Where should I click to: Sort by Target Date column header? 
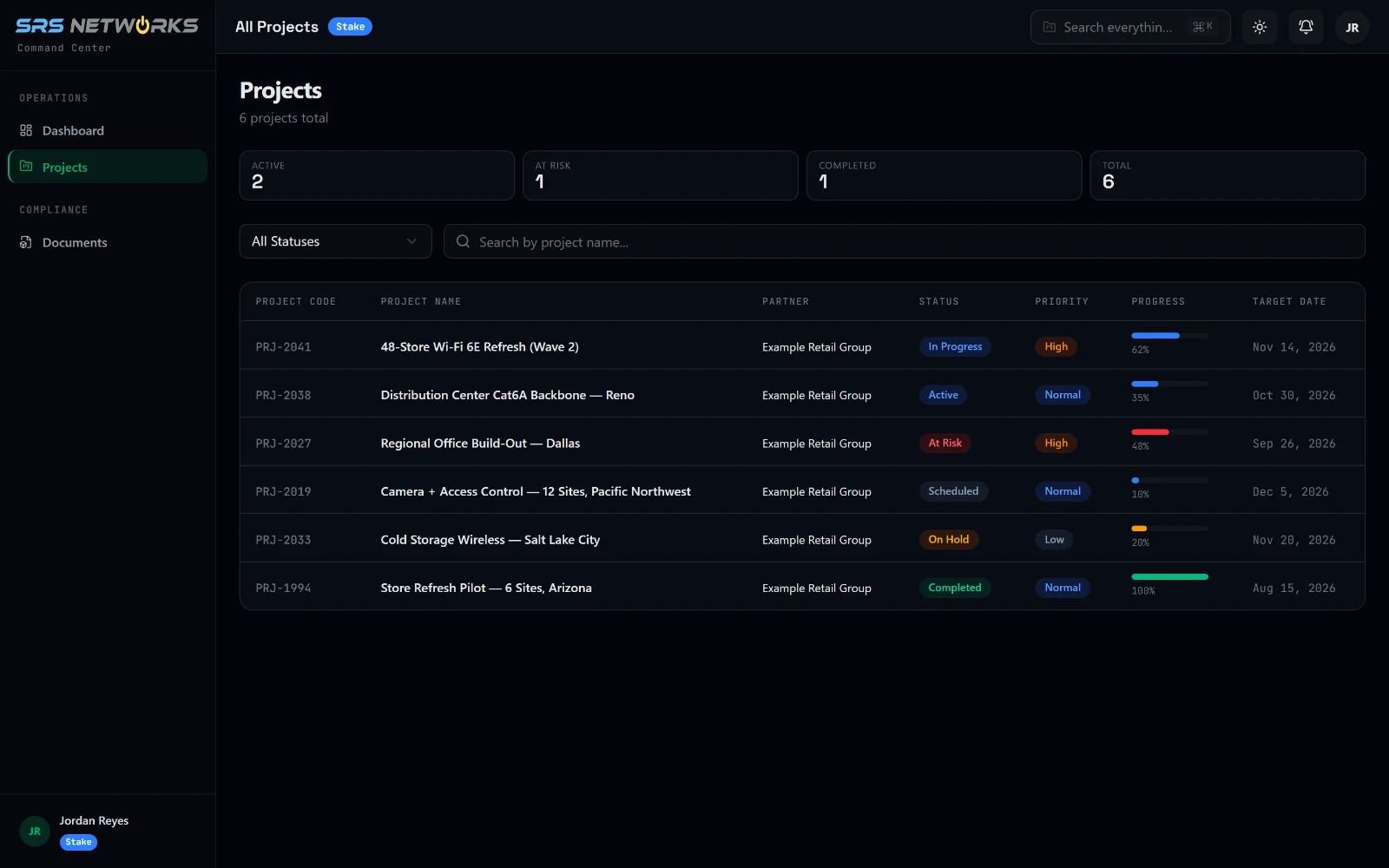click(x=1288, y=301)
